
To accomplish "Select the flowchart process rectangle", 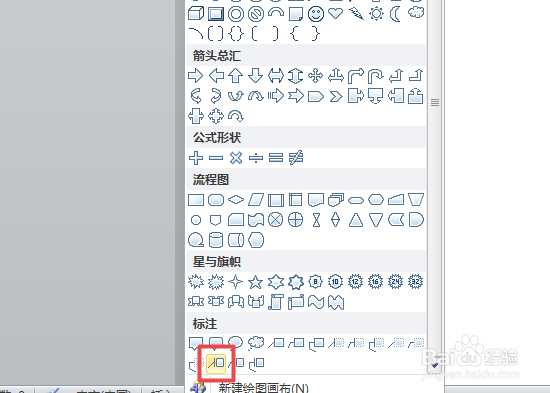I will click(196, 200).
